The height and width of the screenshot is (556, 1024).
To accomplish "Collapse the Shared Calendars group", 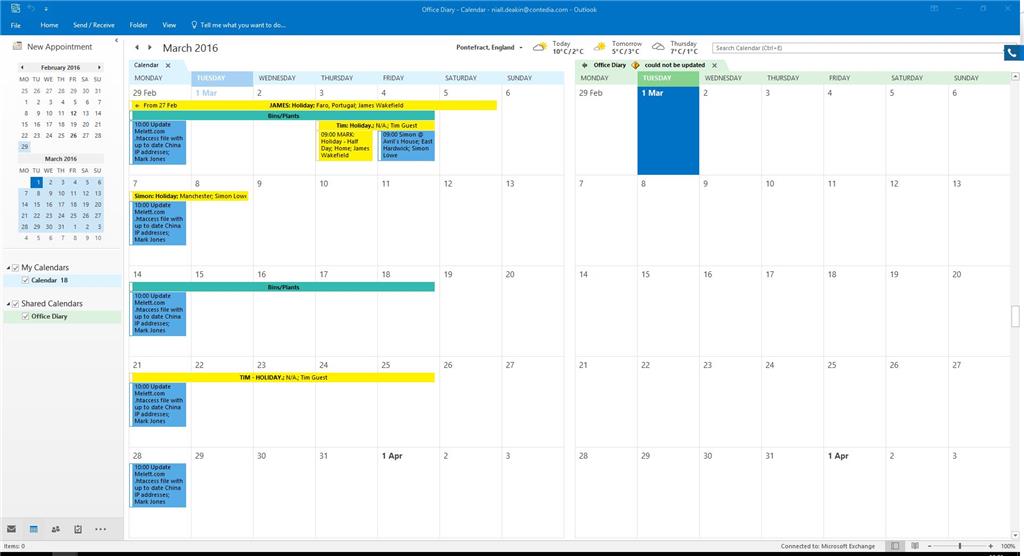I will tap(8, 304).
